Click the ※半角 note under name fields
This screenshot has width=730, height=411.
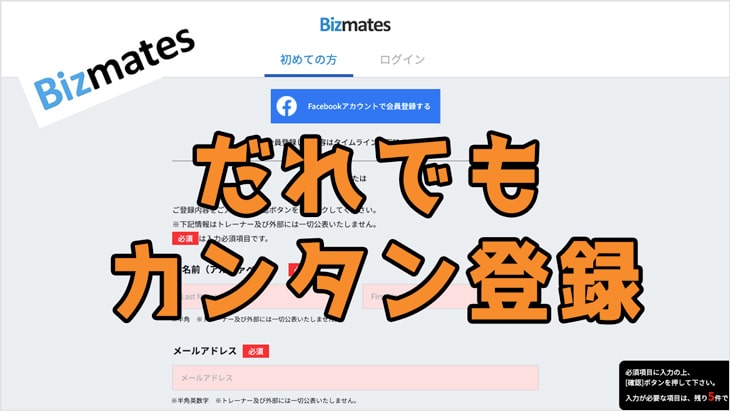click(x=181, y=319)
